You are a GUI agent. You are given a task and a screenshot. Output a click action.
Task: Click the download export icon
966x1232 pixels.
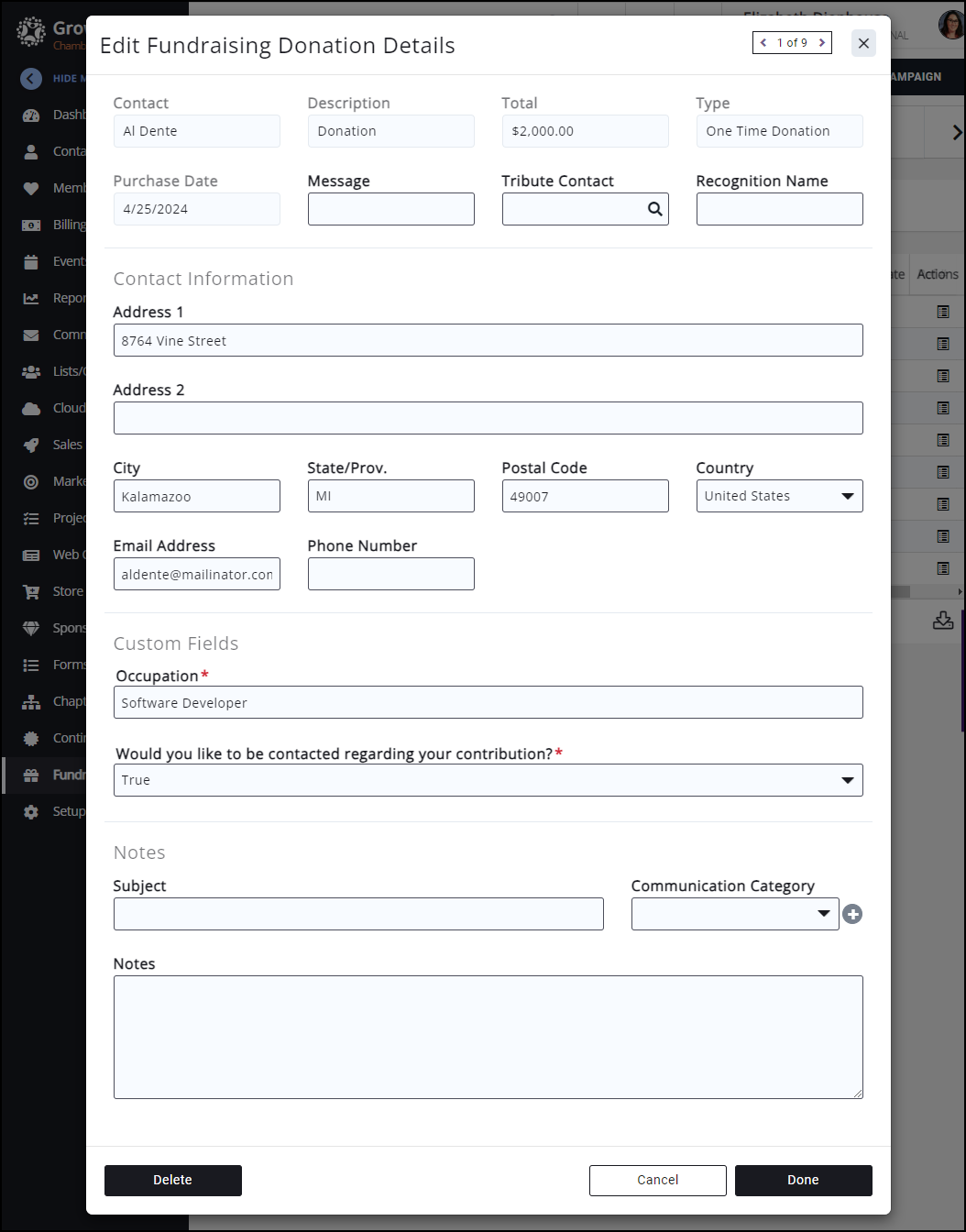(x=943, y=621)
